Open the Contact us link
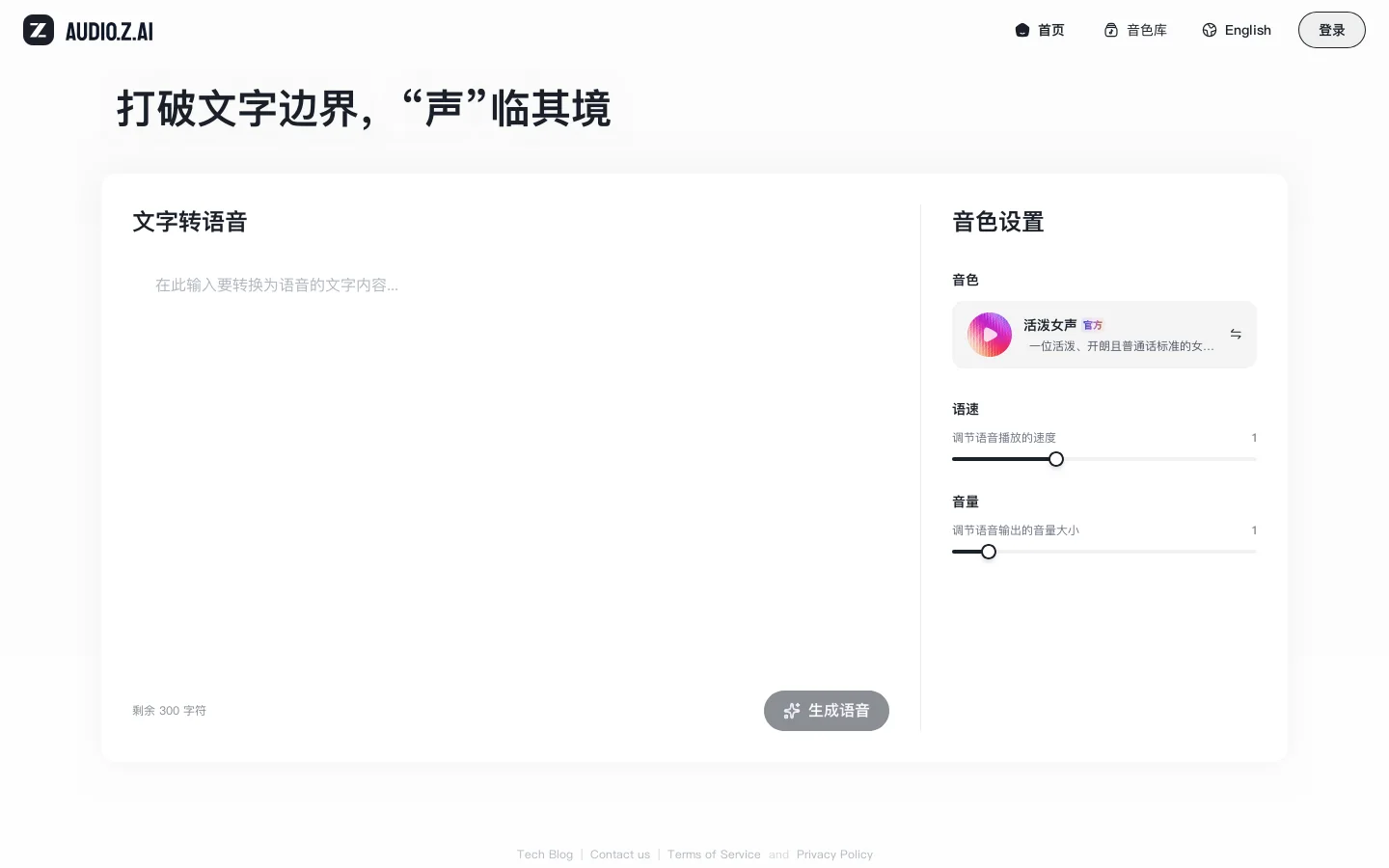This screenshot has height=868, width=1389. (620, 854)
